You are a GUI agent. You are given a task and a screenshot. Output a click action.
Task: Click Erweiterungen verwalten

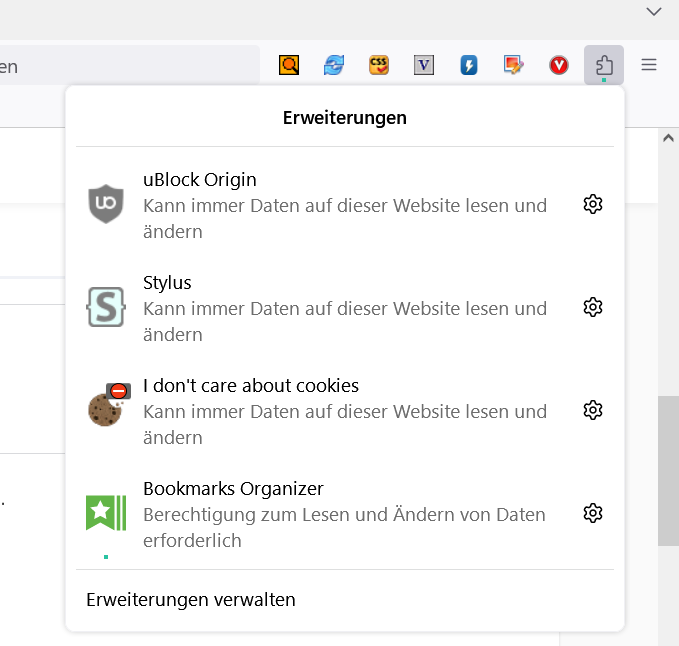click(191, 600)
